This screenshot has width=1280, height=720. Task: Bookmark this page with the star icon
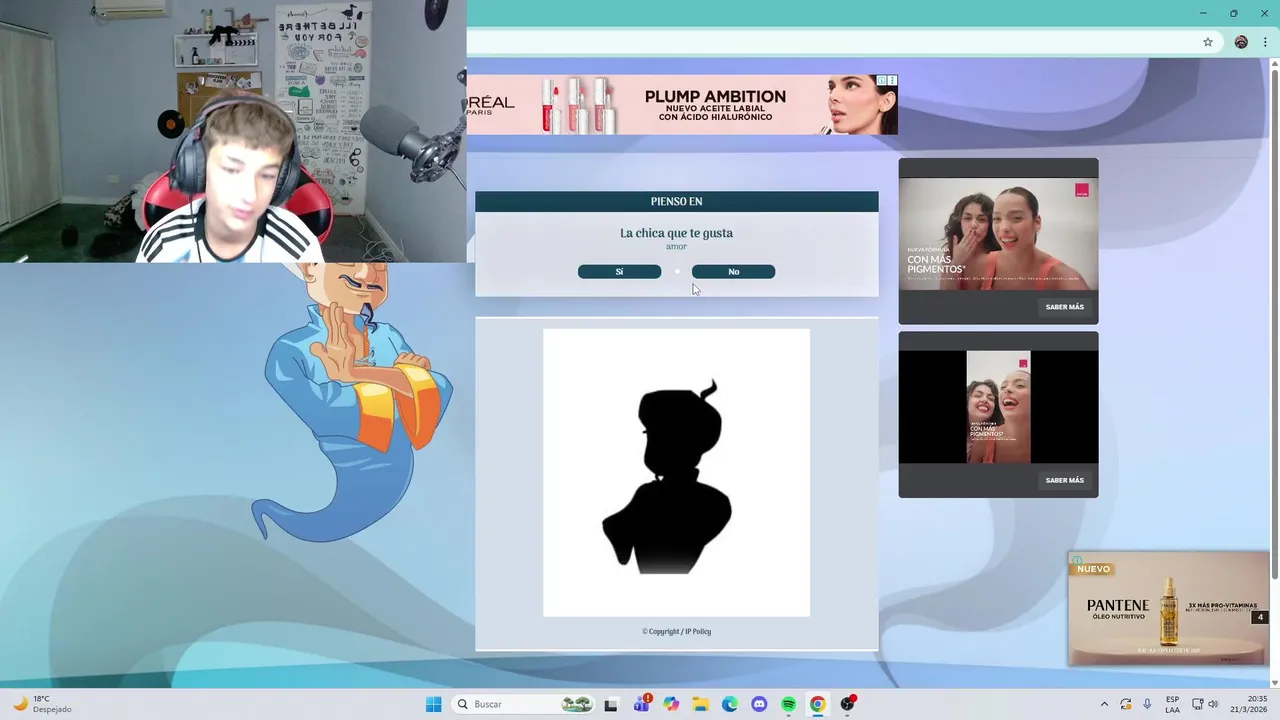[1208, 42]
